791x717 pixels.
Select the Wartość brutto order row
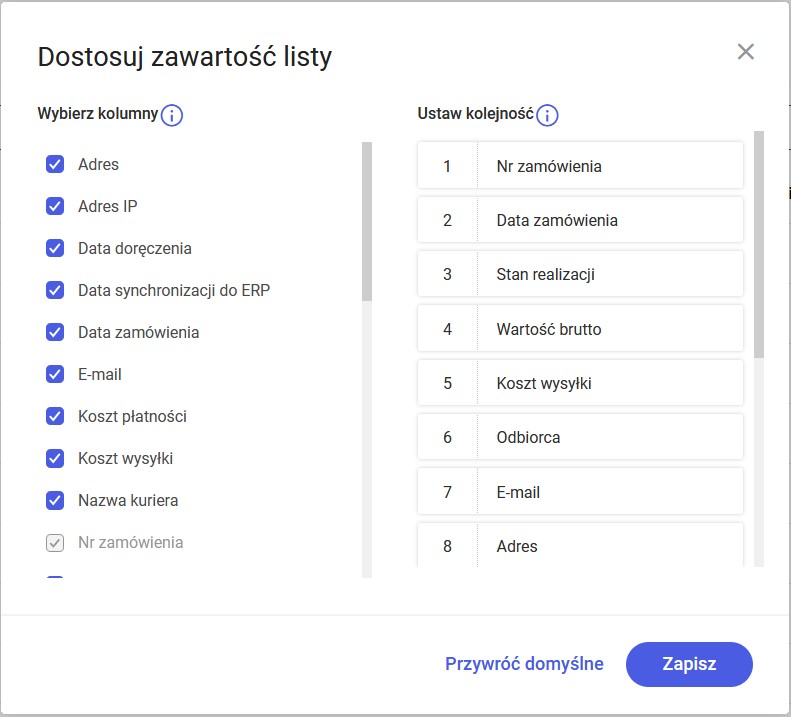click(x=580, y=328)
